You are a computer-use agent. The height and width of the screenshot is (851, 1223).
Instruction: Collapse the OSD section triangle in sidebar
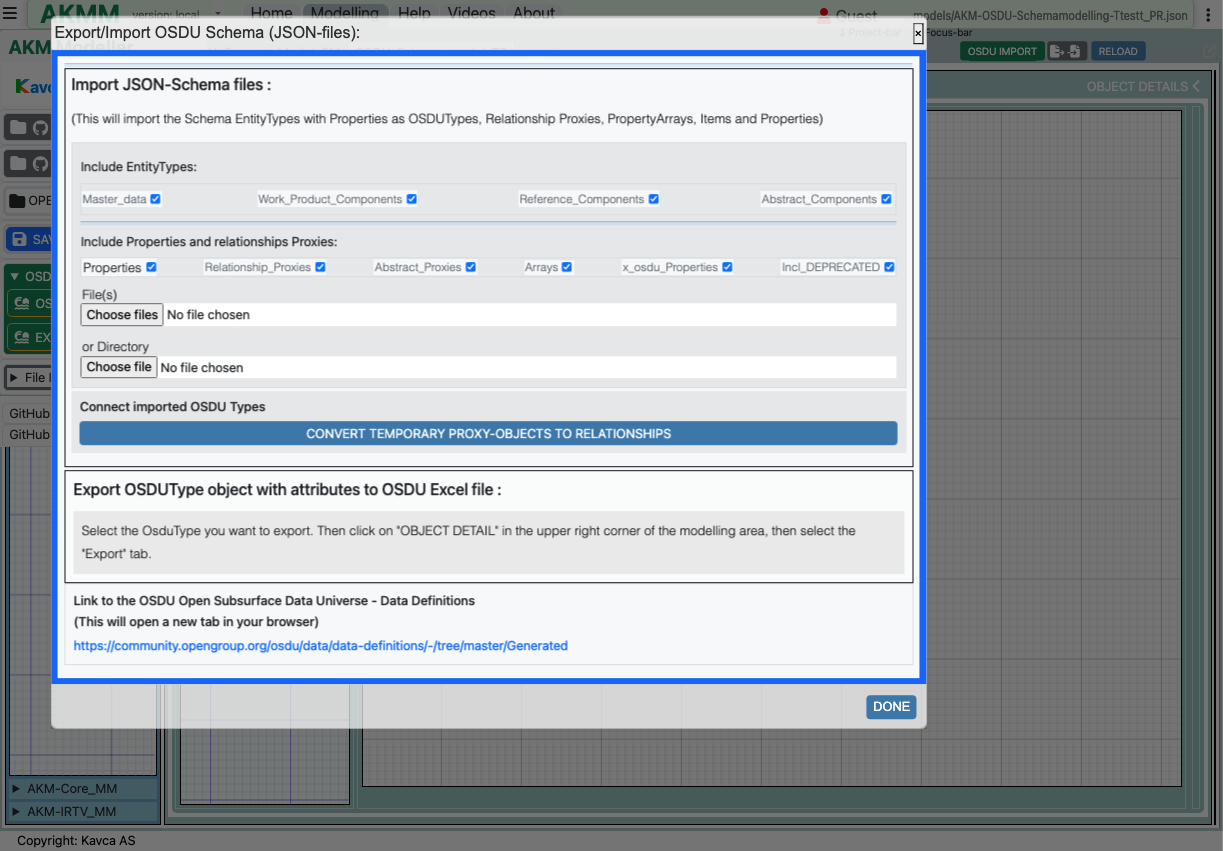[15, 277]
